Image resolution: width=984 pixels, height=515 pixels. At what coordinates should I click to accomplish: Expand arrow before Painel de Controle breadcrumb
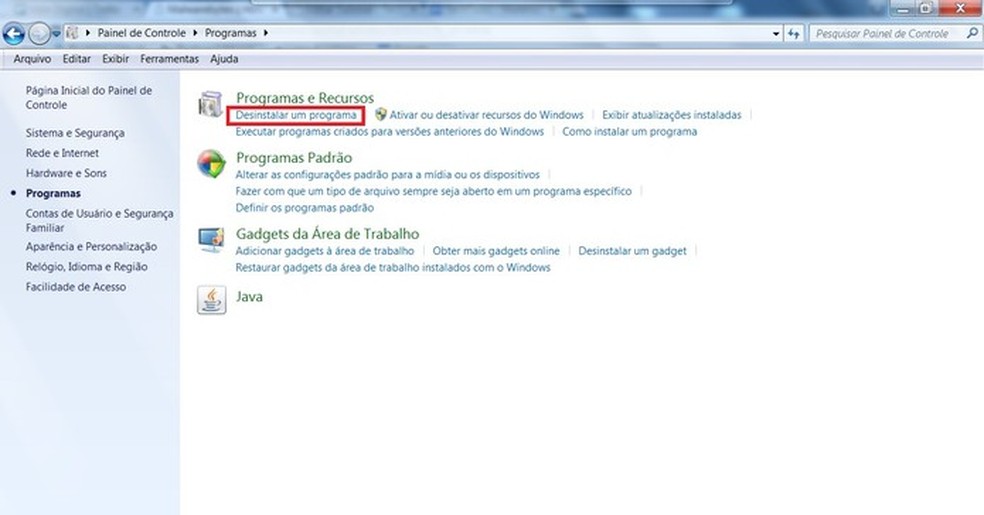tap(88, 33)
